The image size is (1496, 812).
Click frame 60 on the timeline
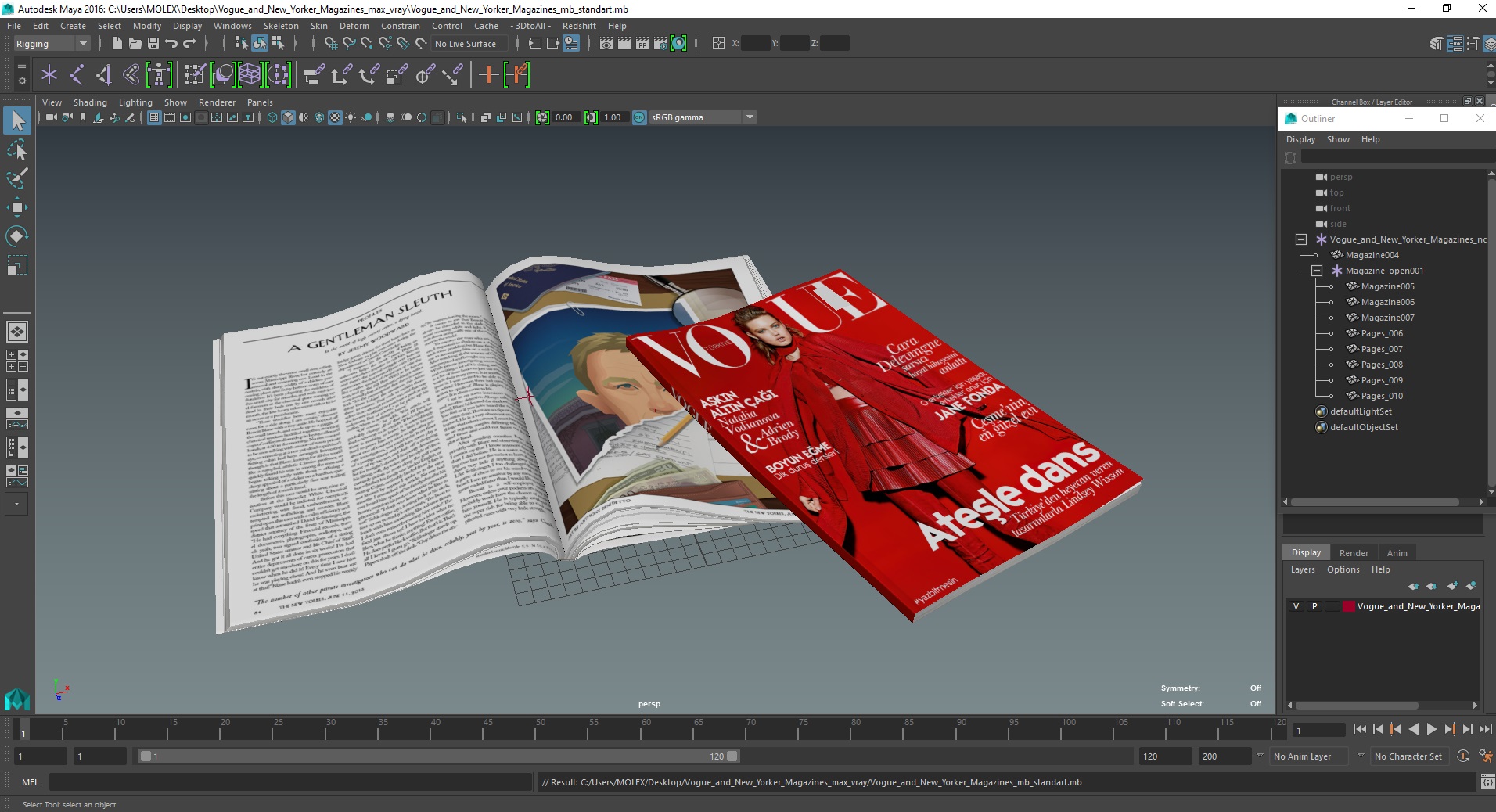click(646, 729)
